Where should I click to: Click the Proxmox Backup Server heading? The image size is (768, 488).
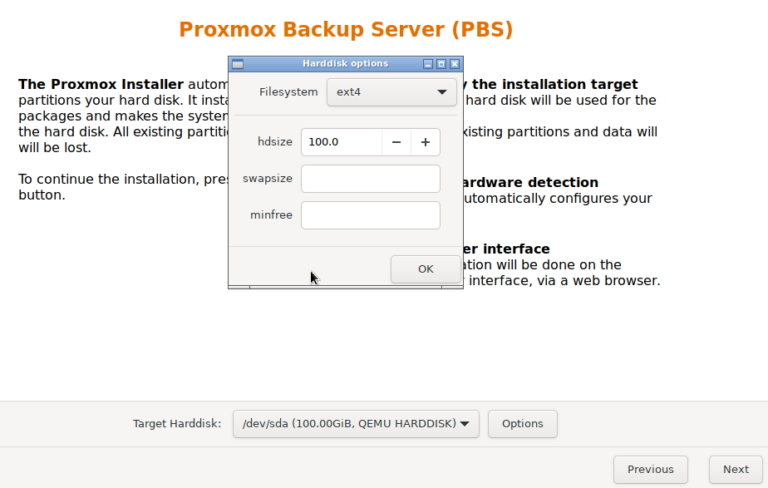click(x=346, y=29)
